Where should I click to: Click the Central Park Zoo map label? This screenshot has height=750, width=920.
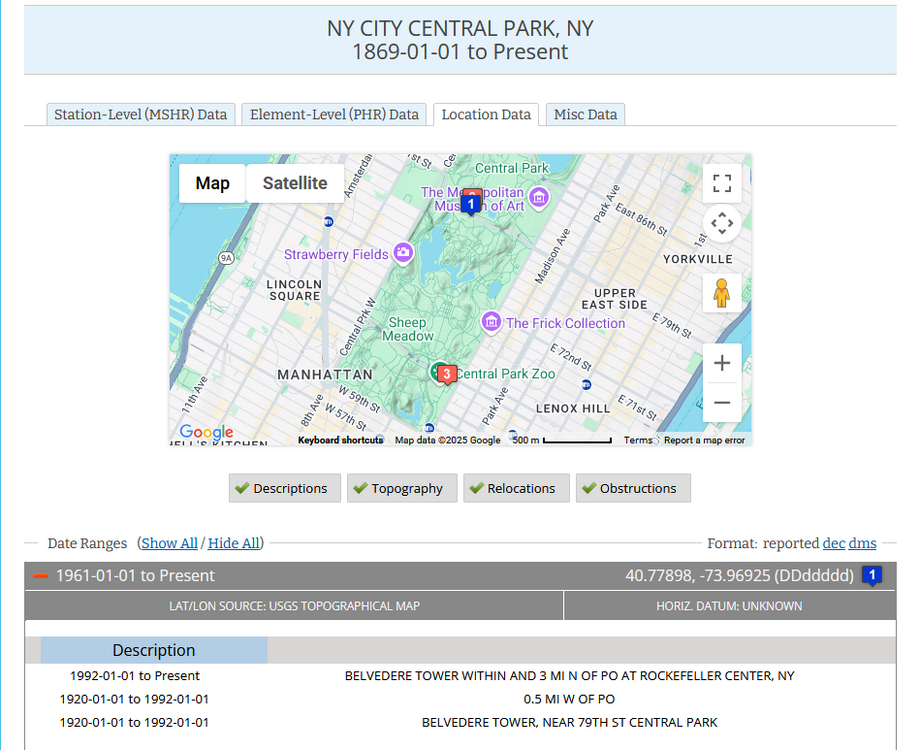[505, 374]
